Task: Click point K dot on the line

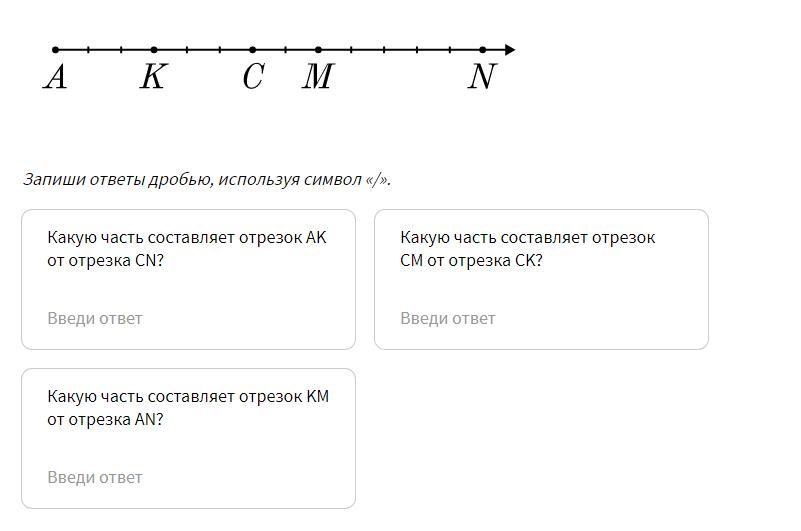Action: pyautogui.click(x=153, y=49)
